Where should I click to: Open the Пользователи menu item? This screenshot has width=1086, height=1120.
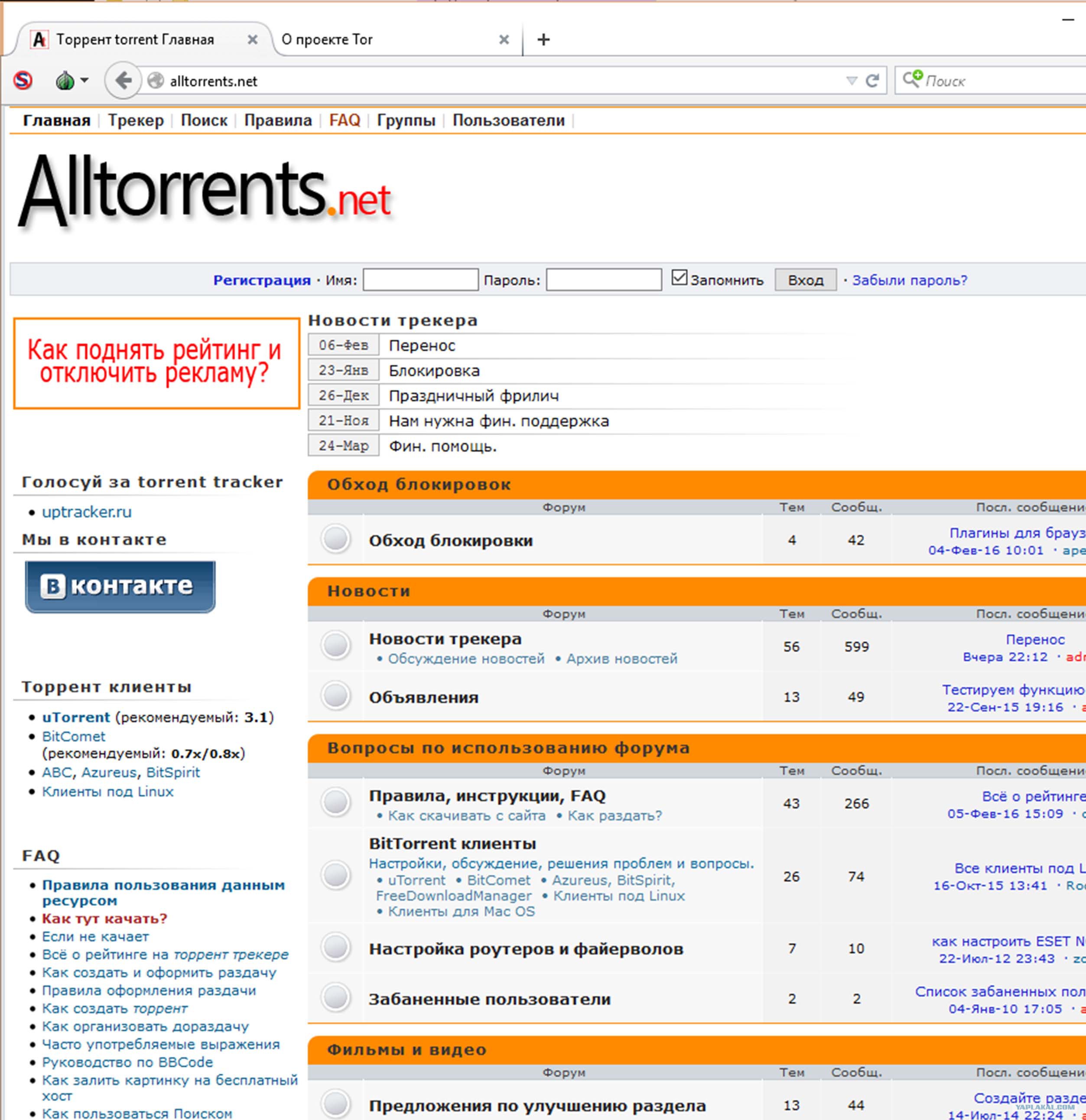[x=509, y=120]
